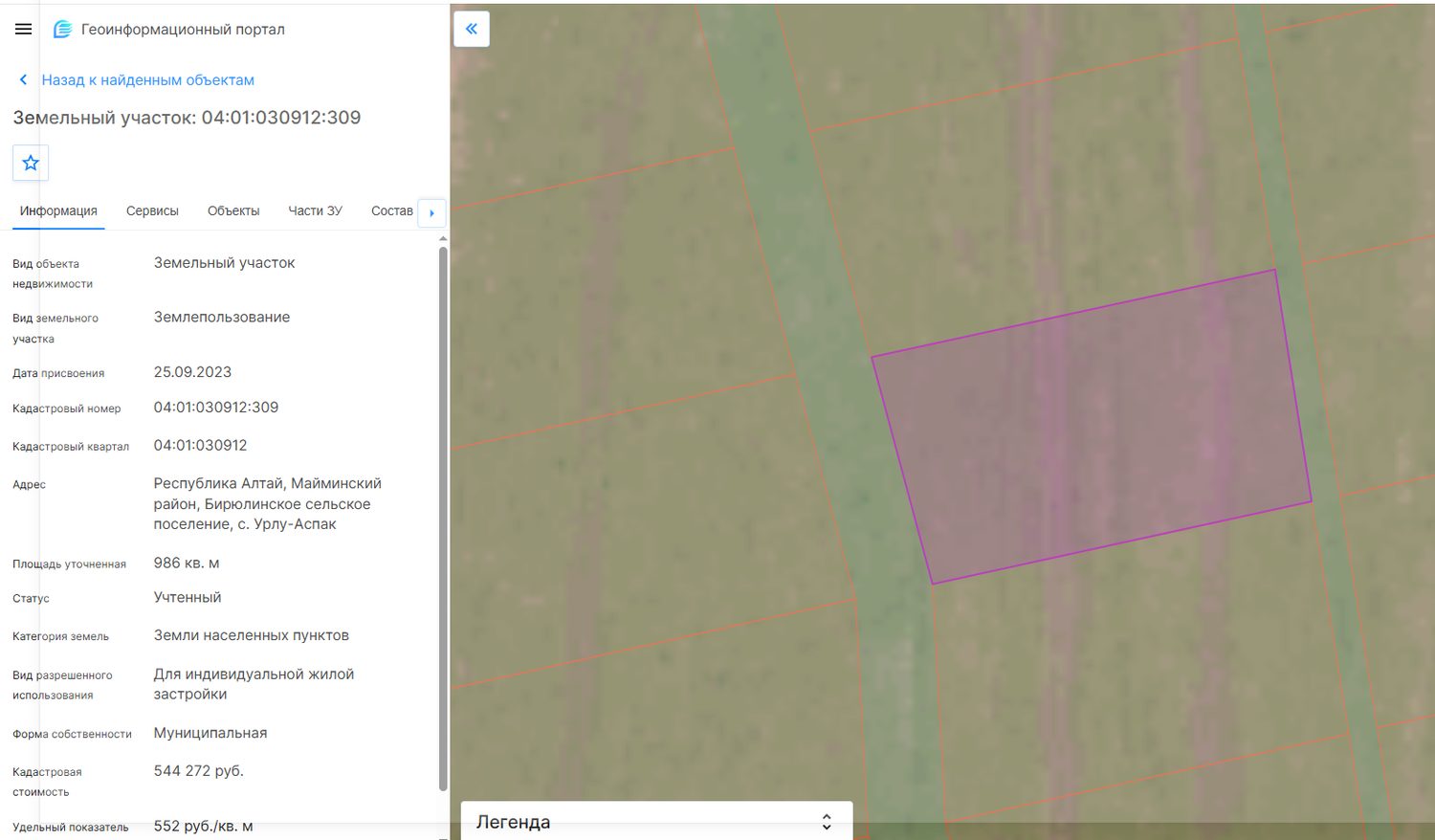Click the value Для индивидуальной жилой застройки

pyautogui.click(x=254, y=684)
